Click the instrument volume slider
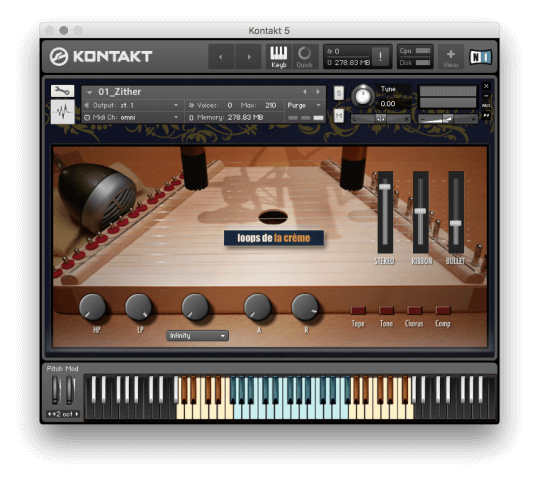 pyautogui.click(x=448, y=119)
